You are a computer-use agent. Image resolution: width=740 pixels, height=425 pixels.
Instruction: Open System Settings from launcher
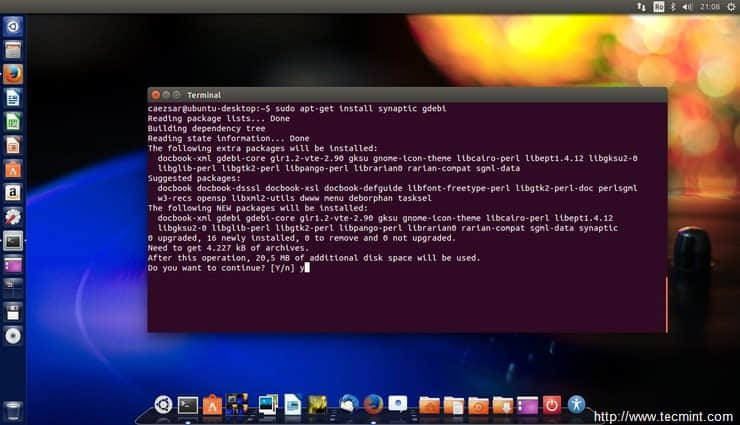(x=13, y=216)
